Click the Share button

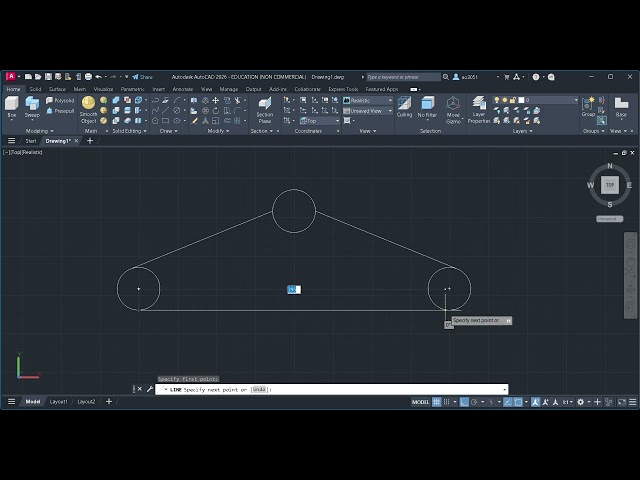(142, 77)
